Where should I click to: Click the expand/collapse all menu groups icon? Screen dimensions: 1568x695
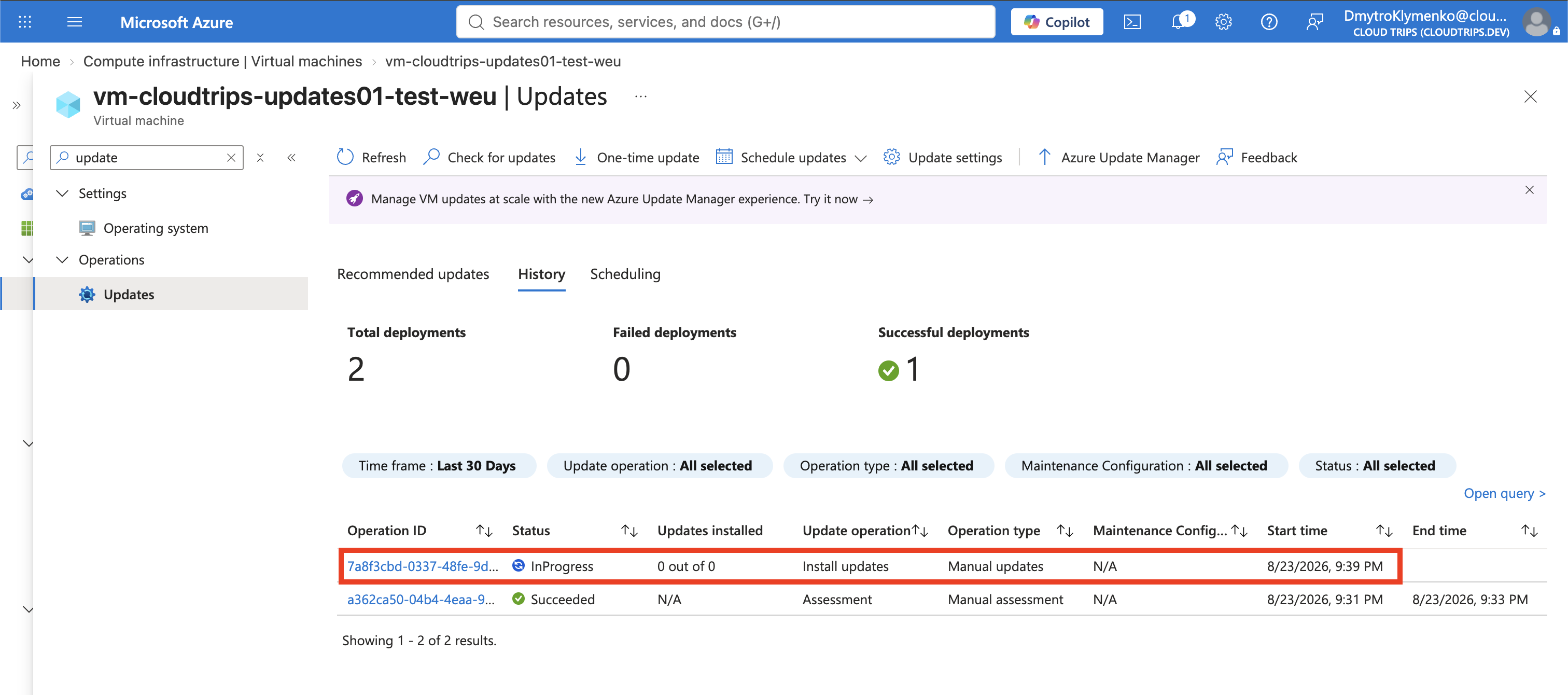pyautogui.click(x=260, y=158)
